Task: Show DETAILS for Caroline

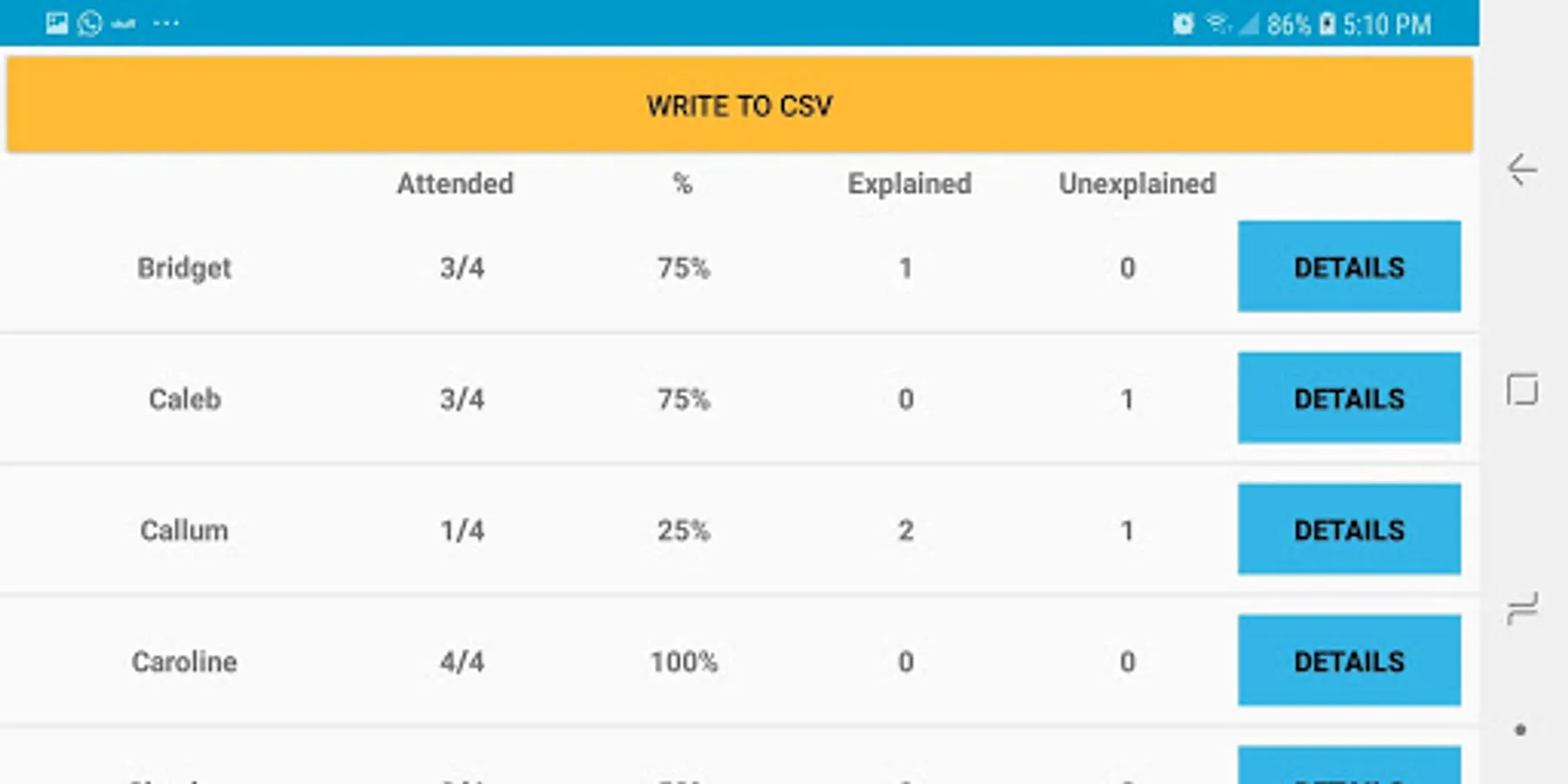Action: [x=1349, y=661]
